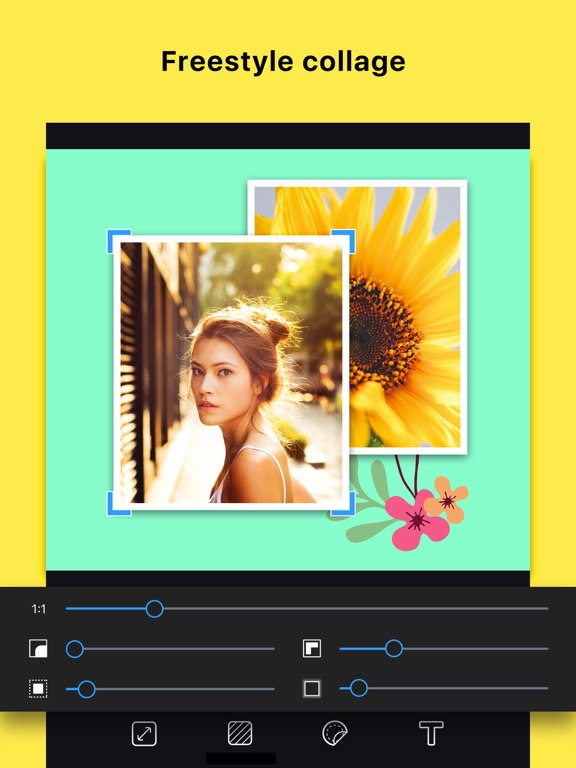Open the sticker tool
Screen dimensions: 576x768
(335, 733)
